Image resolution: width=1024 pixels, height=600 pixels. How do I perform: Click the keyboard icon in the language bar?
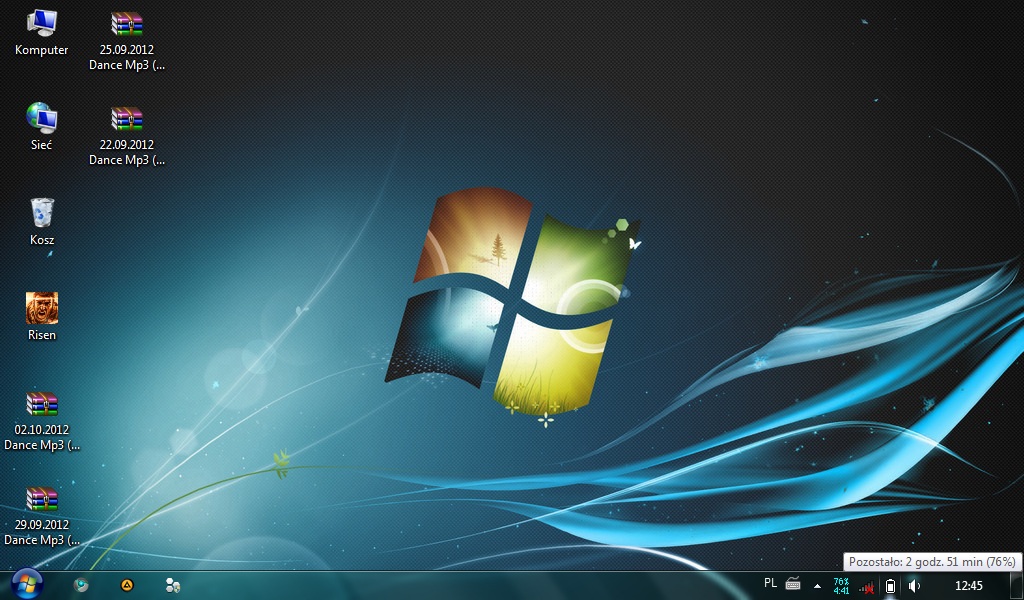tap(793, 584)
